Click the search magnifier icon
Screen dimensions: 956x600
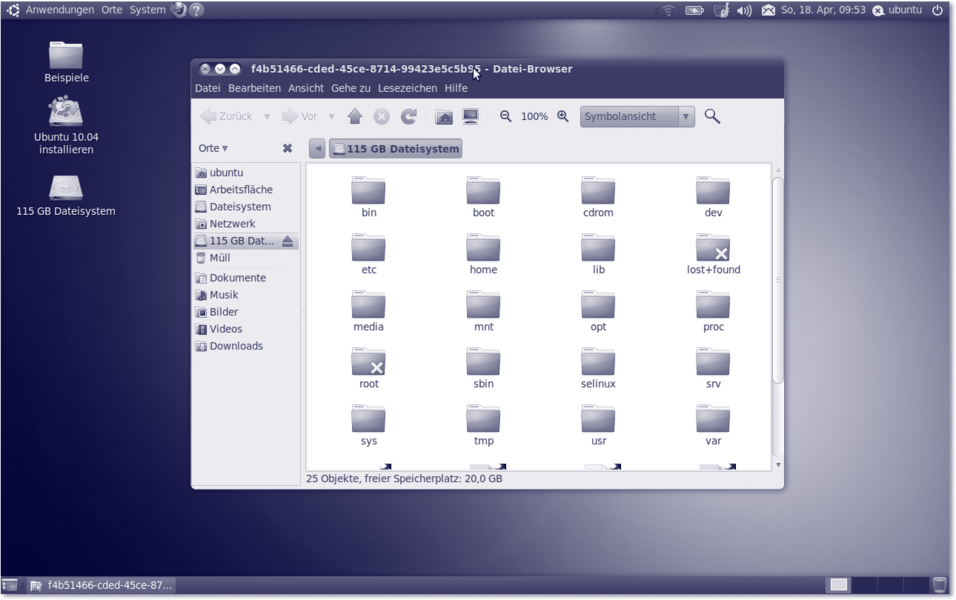(712, 117)
